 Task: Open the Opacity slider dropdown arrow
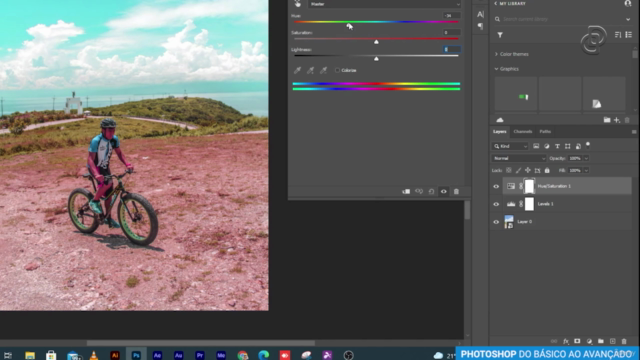click(587, 158)
